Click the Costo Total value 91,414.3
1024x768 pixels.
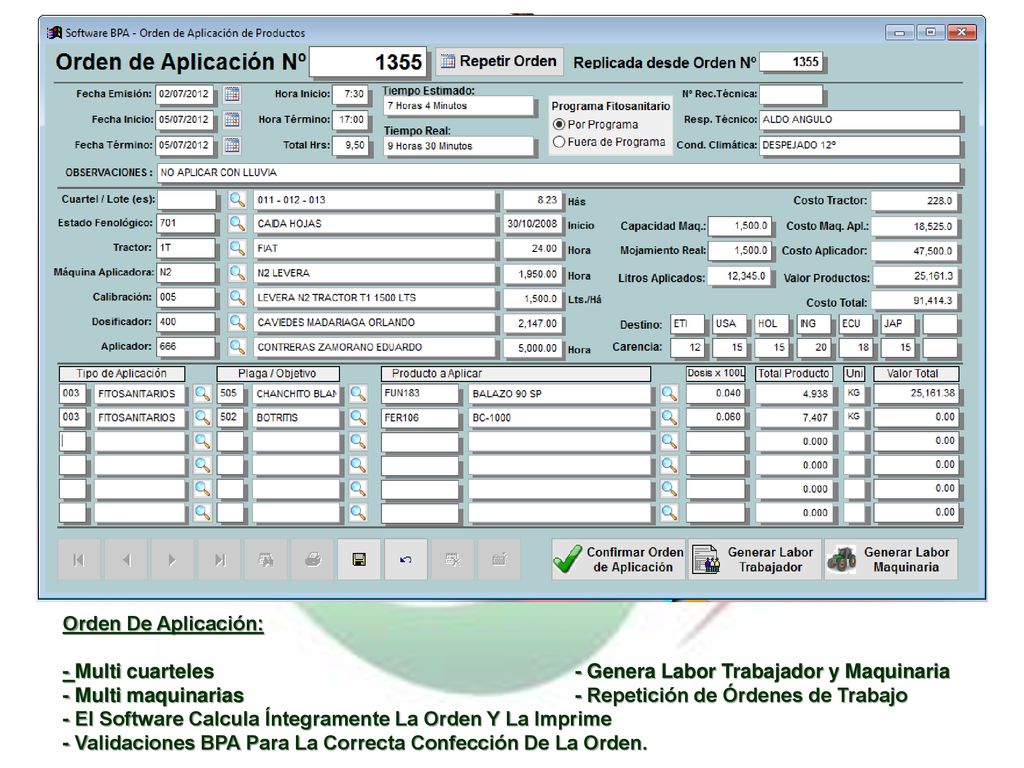tap(914, 301)
